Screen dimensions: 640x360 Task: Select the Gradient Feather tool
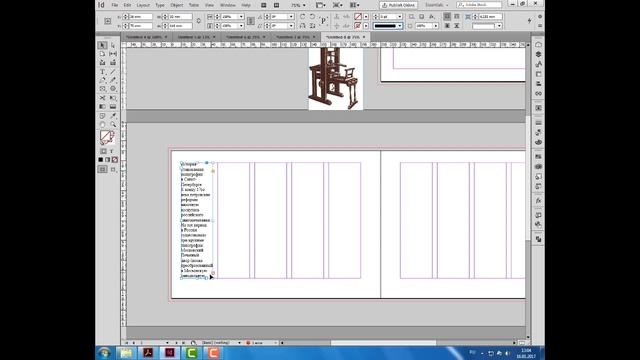click(x=113, y=107)
